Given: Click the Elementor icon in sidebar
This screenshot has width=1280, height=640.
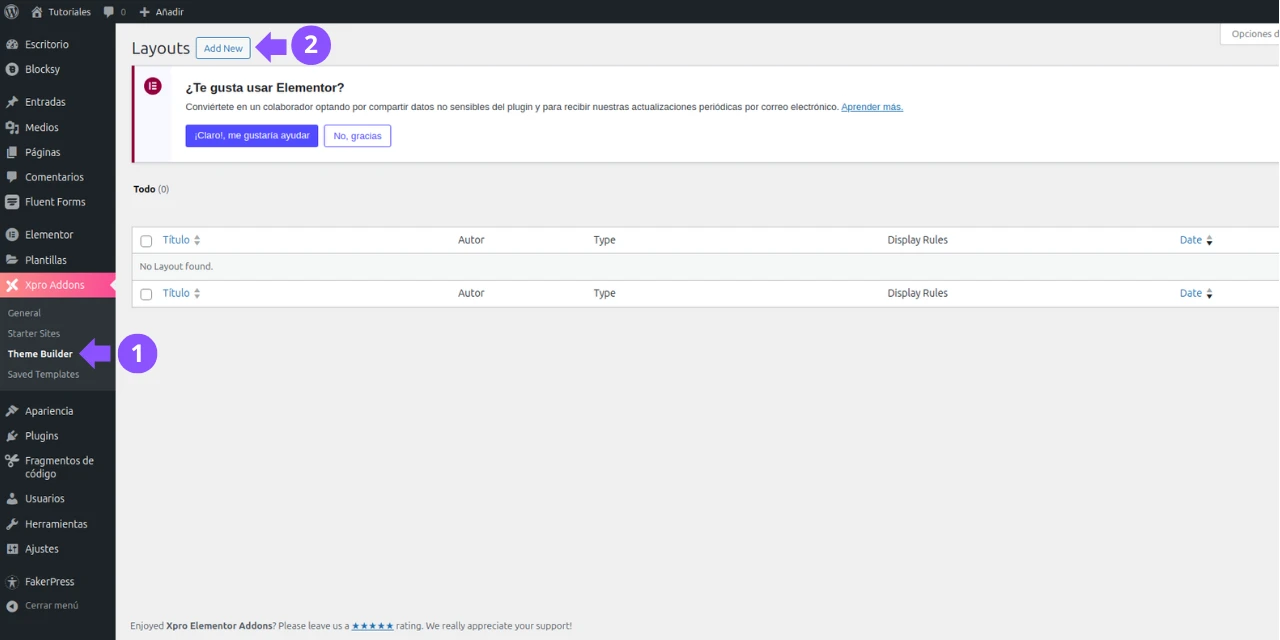Looking at the screenshot, I should 12,235.
